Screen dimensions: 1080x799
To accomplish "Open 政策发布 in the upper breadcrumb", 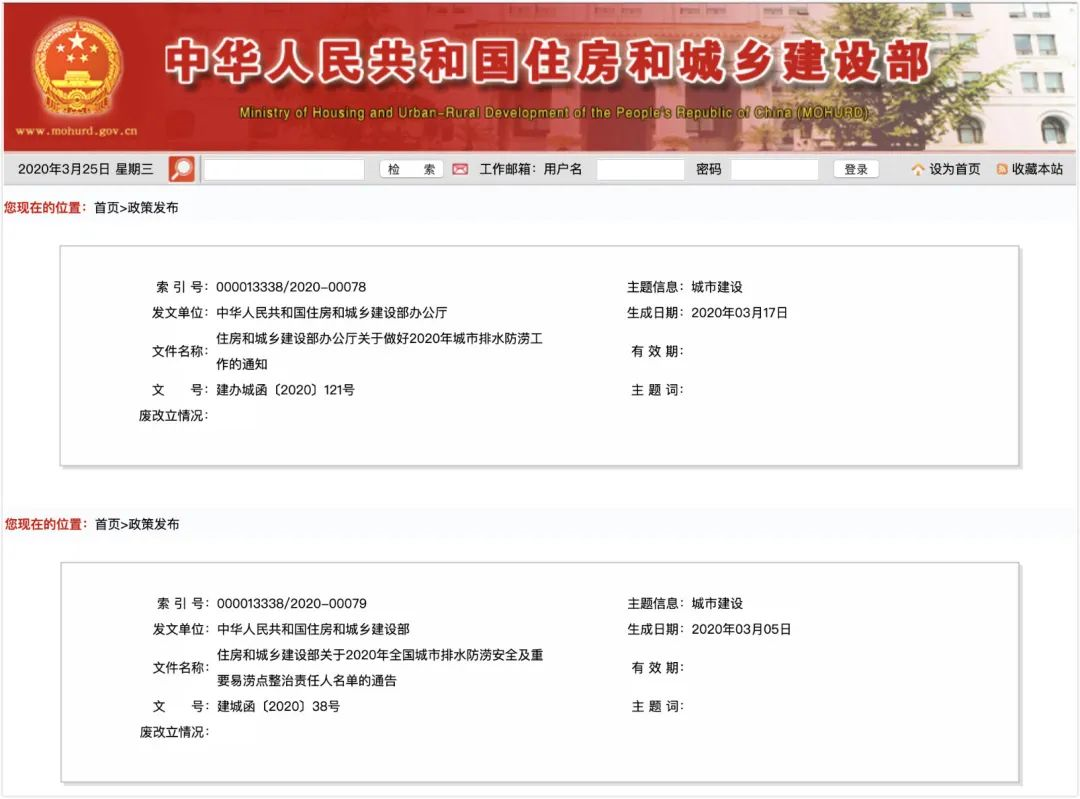I will coord(153,208).
